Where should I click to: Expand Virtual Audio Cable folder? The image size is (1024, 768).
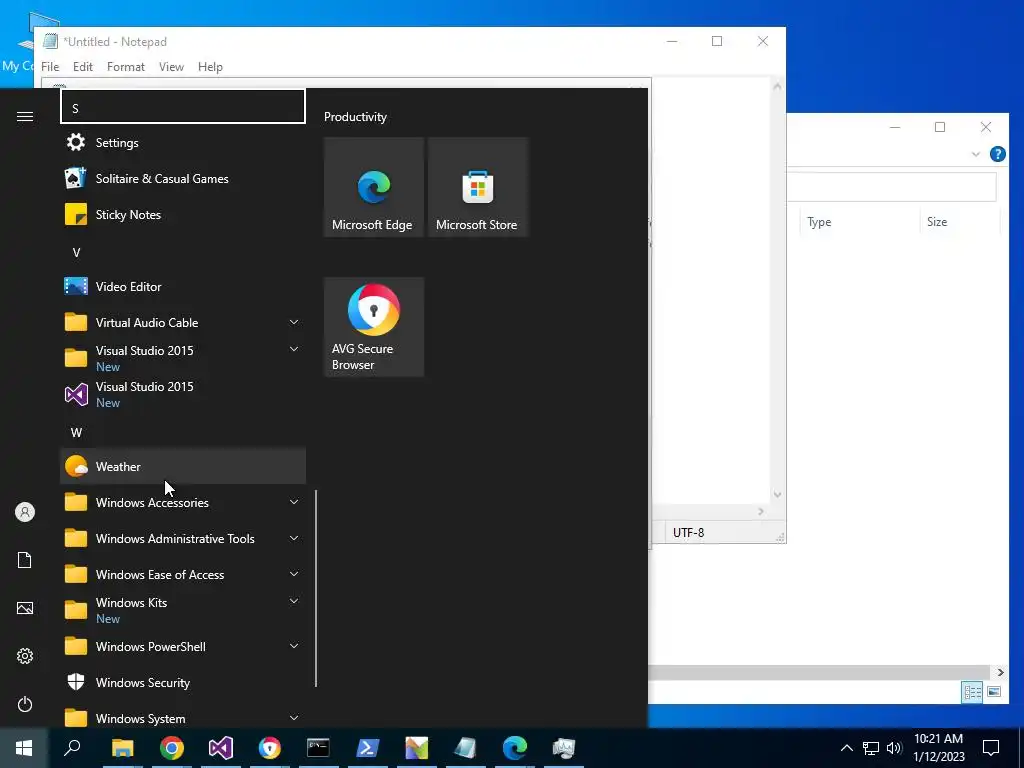[294, 322]
